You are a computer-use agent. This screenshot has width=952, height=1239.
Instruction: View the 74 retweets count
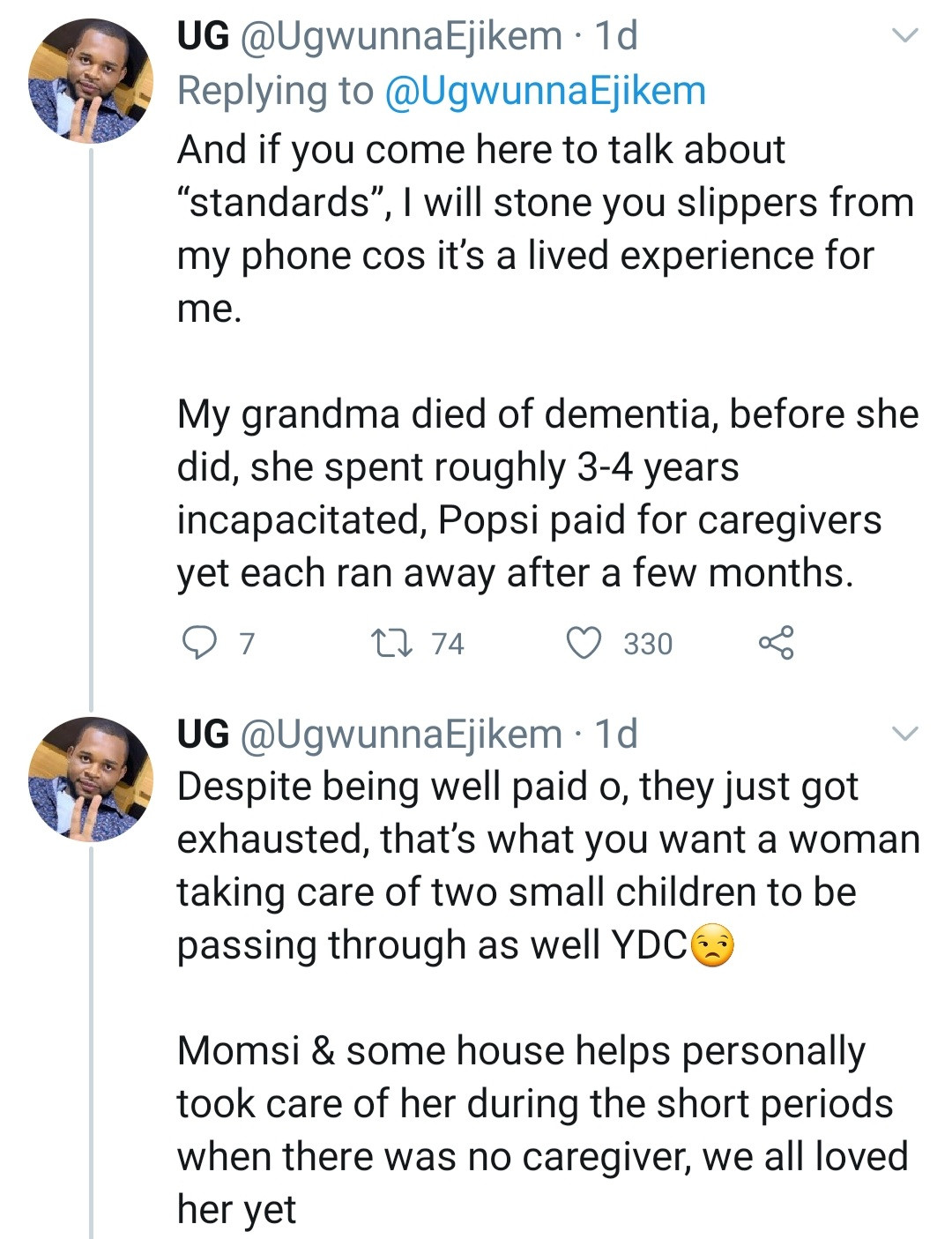tap(448, 644)
